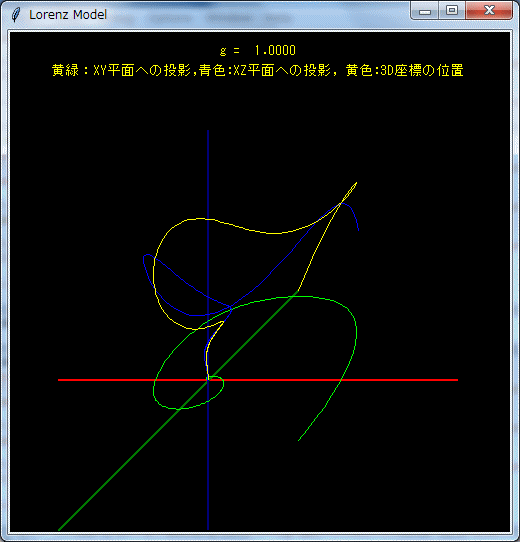Minimize the Lorenz Model window
This screenshot has width=520, height=542.
pos(425,11)
